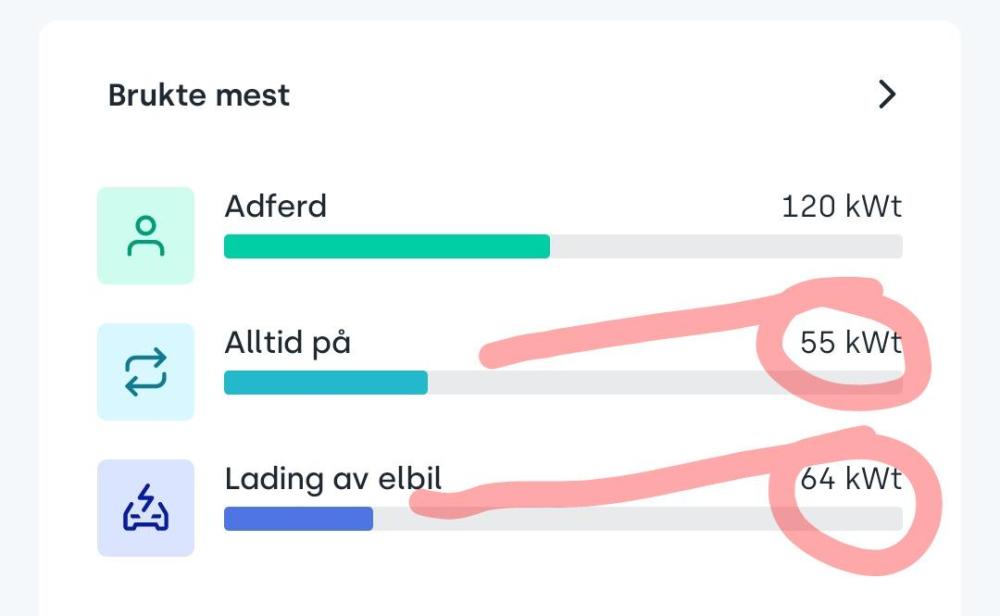Open the Adferd person icon tile
The width and height of the screenshot is (1000, 616).
click(145, 235)
